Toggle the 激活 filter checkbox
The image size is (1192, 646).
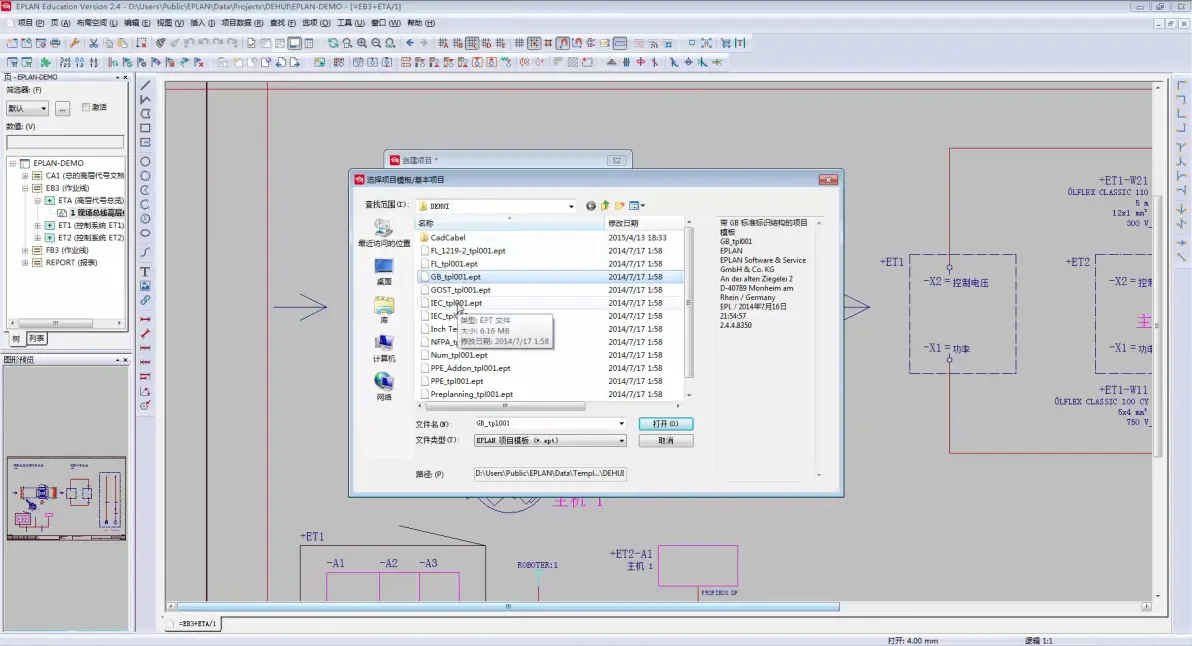[x=86, y=107]
